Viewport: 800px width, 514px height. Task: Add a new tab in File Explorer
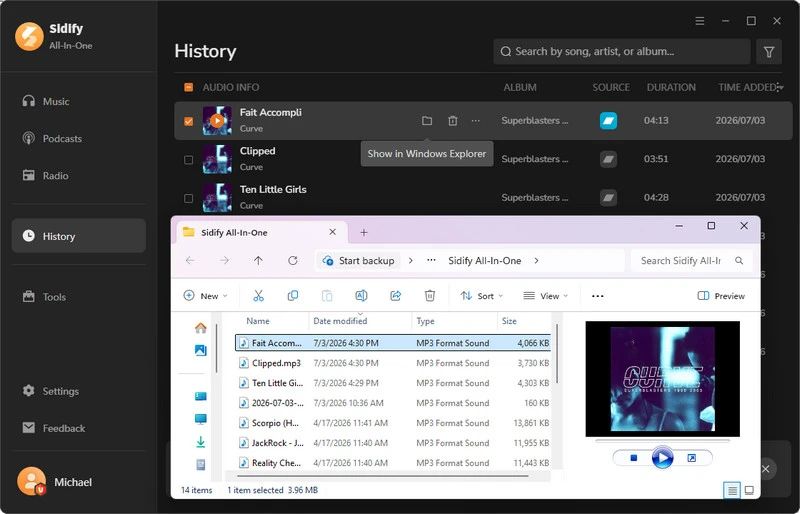(364, 233)
